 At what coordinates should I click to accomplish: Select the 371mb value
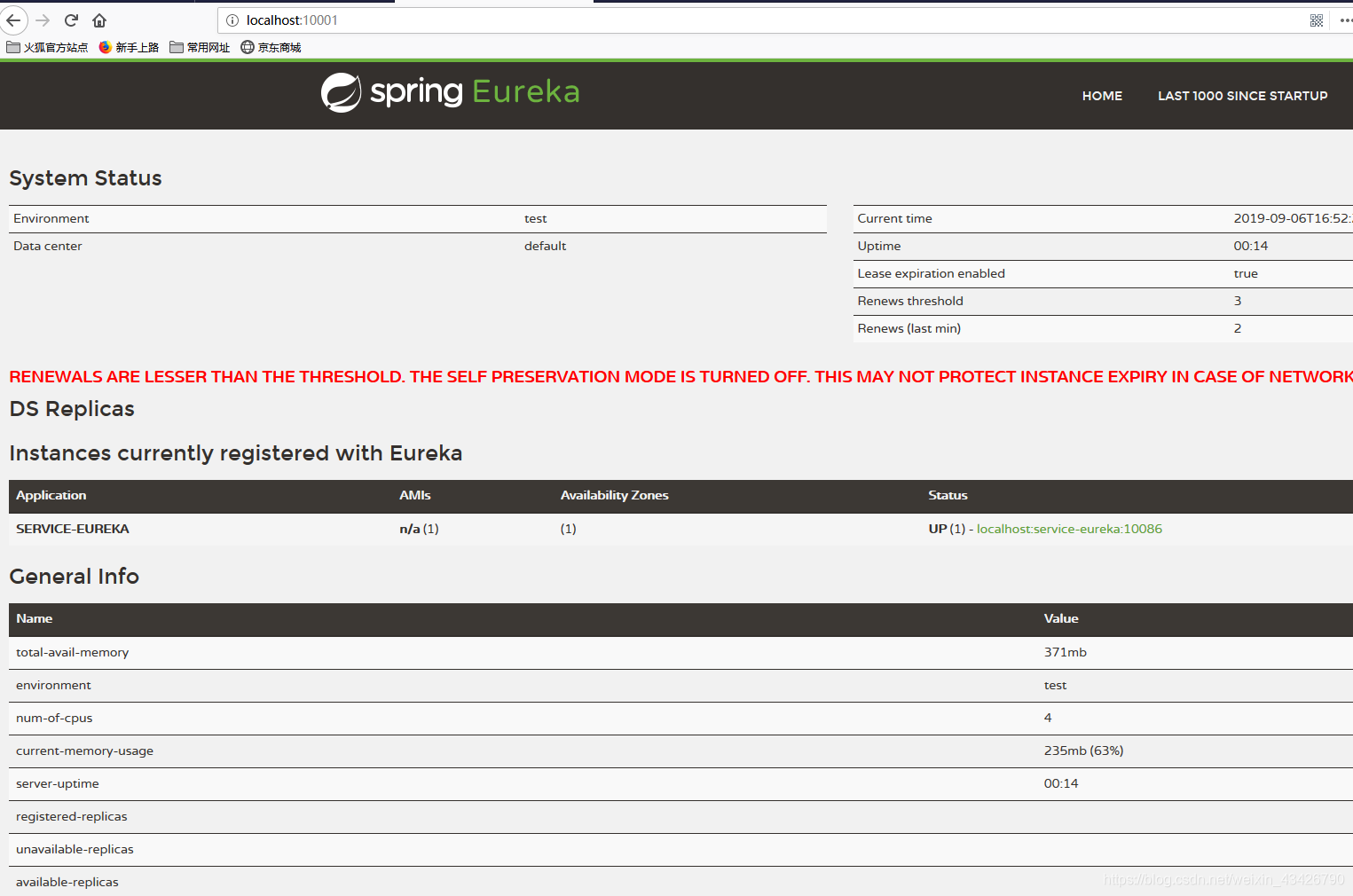[1066, 652]
